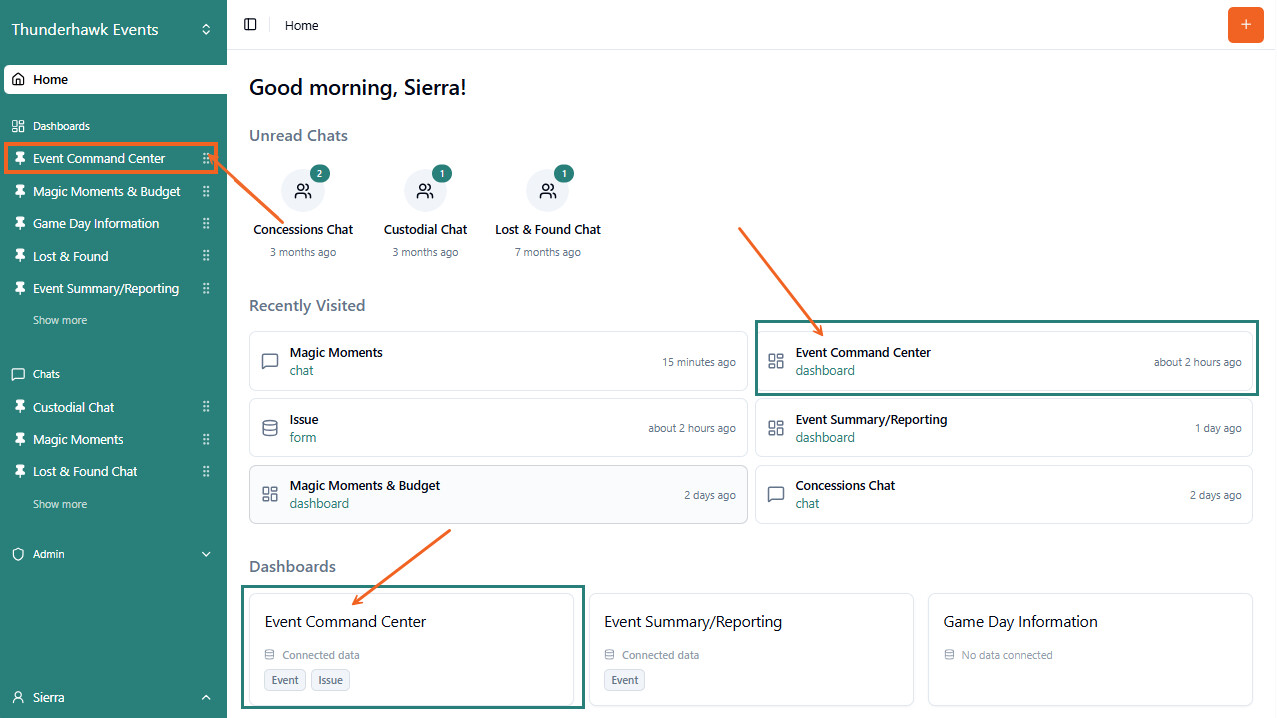The height and width of the screenshot is (718, 1277).
Task: Click "15 minutes ago" timestamp
Action: (698, 362)
